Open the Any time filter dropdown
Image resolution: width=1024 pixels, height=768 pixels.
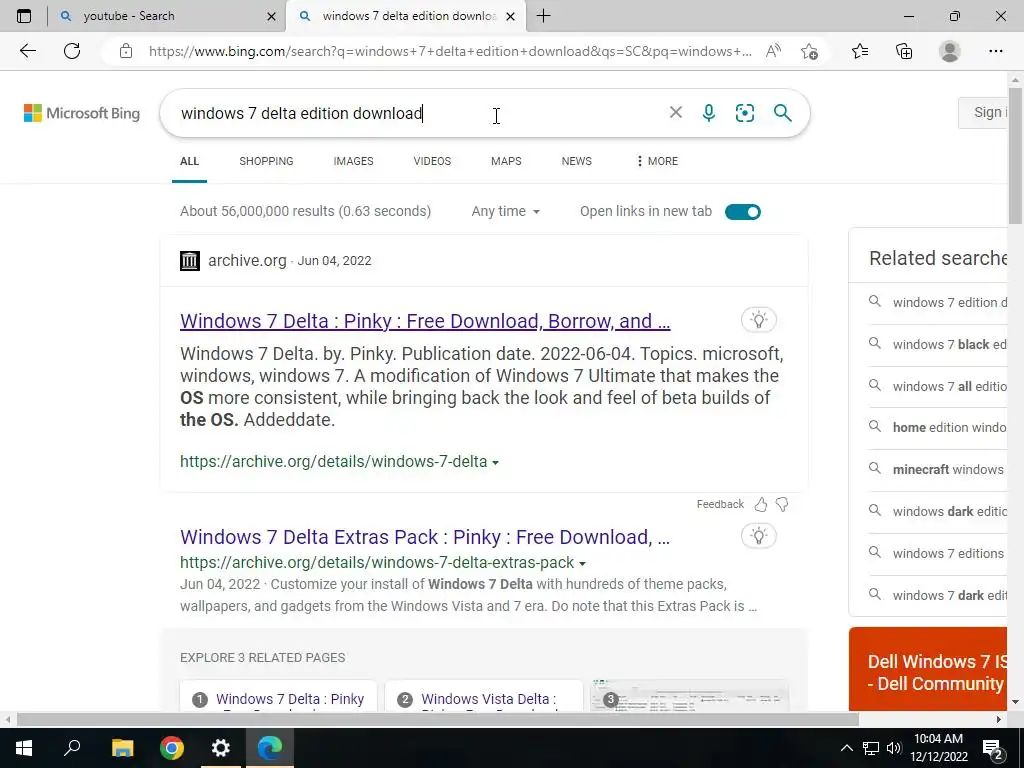coord(505,211)
